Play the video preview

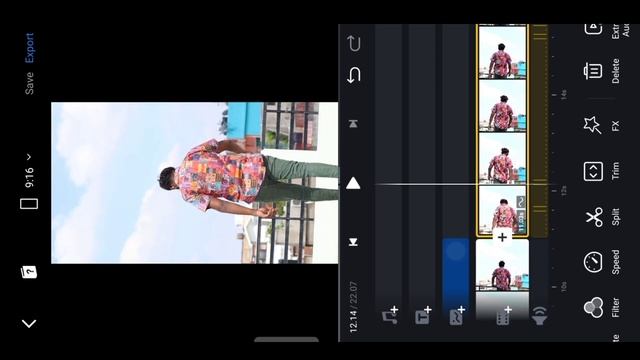pyautogui.click(x=353, y=183)
